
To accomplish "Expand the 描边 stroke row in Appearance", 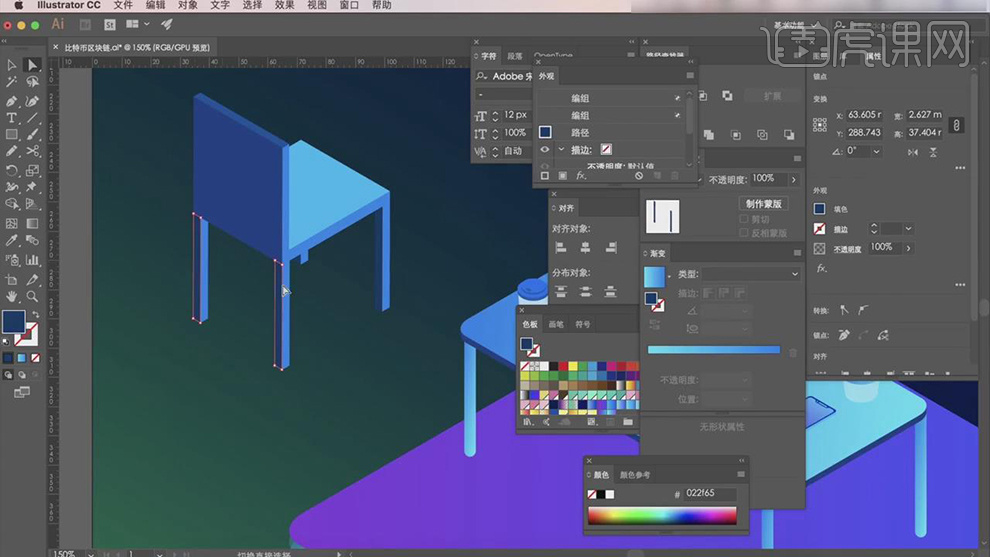I will pyautogui.click(x=560, y=150).
